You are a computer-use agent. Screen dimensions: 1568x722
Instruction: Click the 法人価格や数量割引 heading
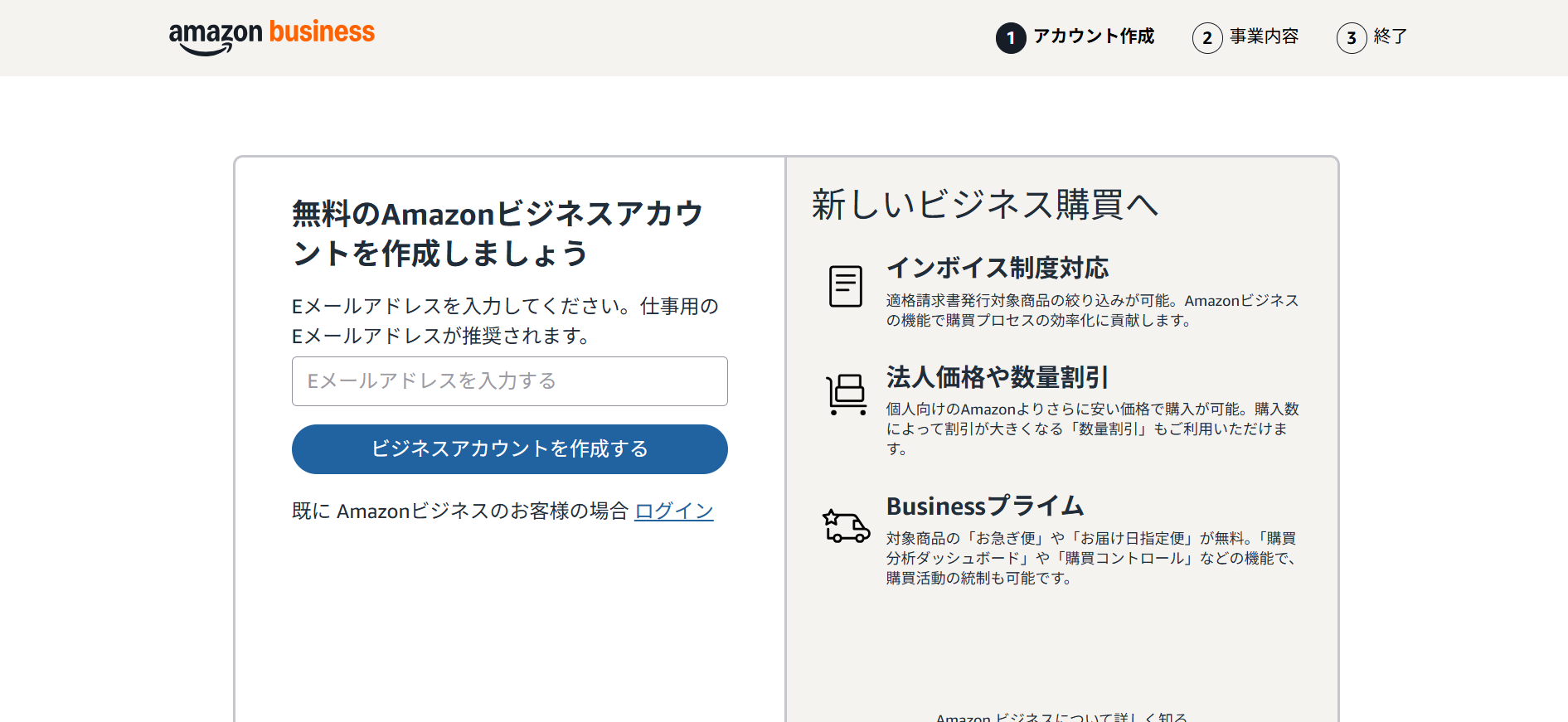point(997,377)
